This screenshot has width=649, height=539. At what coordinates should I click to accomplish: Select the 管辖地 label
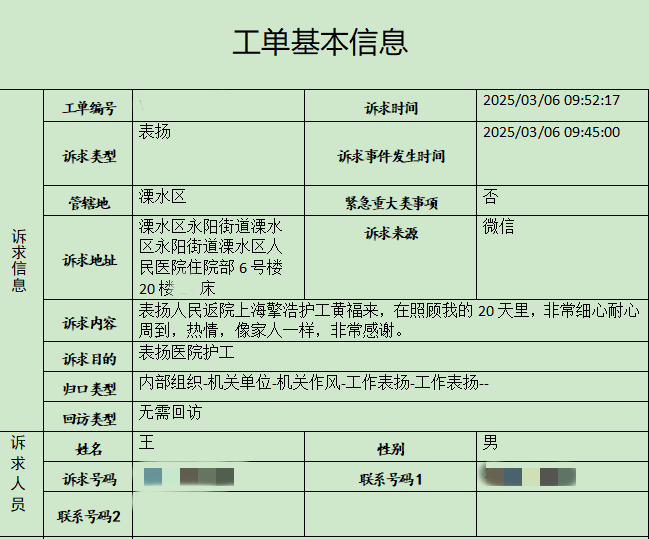89,203
